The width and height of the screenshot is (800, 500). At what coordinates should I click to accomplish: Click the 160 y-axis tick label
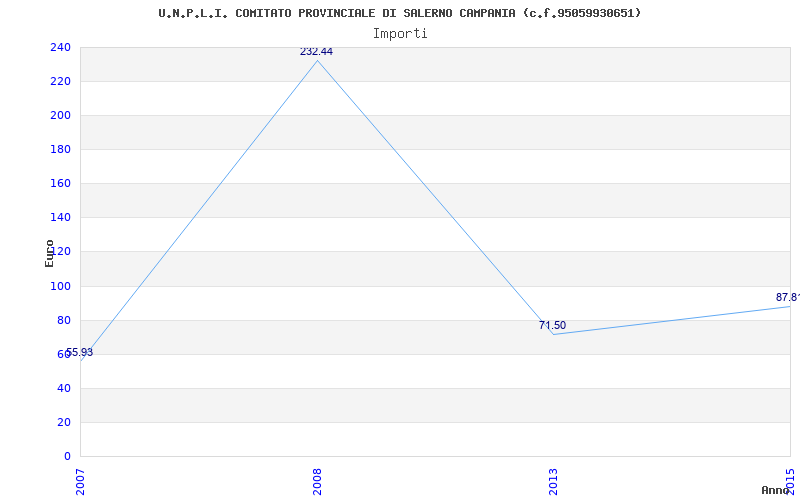click(60, 183)
